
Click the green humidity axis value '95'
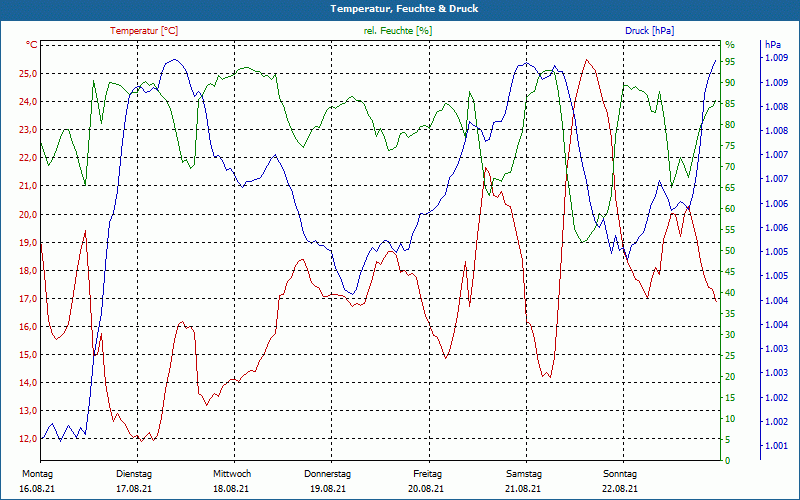pyautogui.click(x=730, y=62)
